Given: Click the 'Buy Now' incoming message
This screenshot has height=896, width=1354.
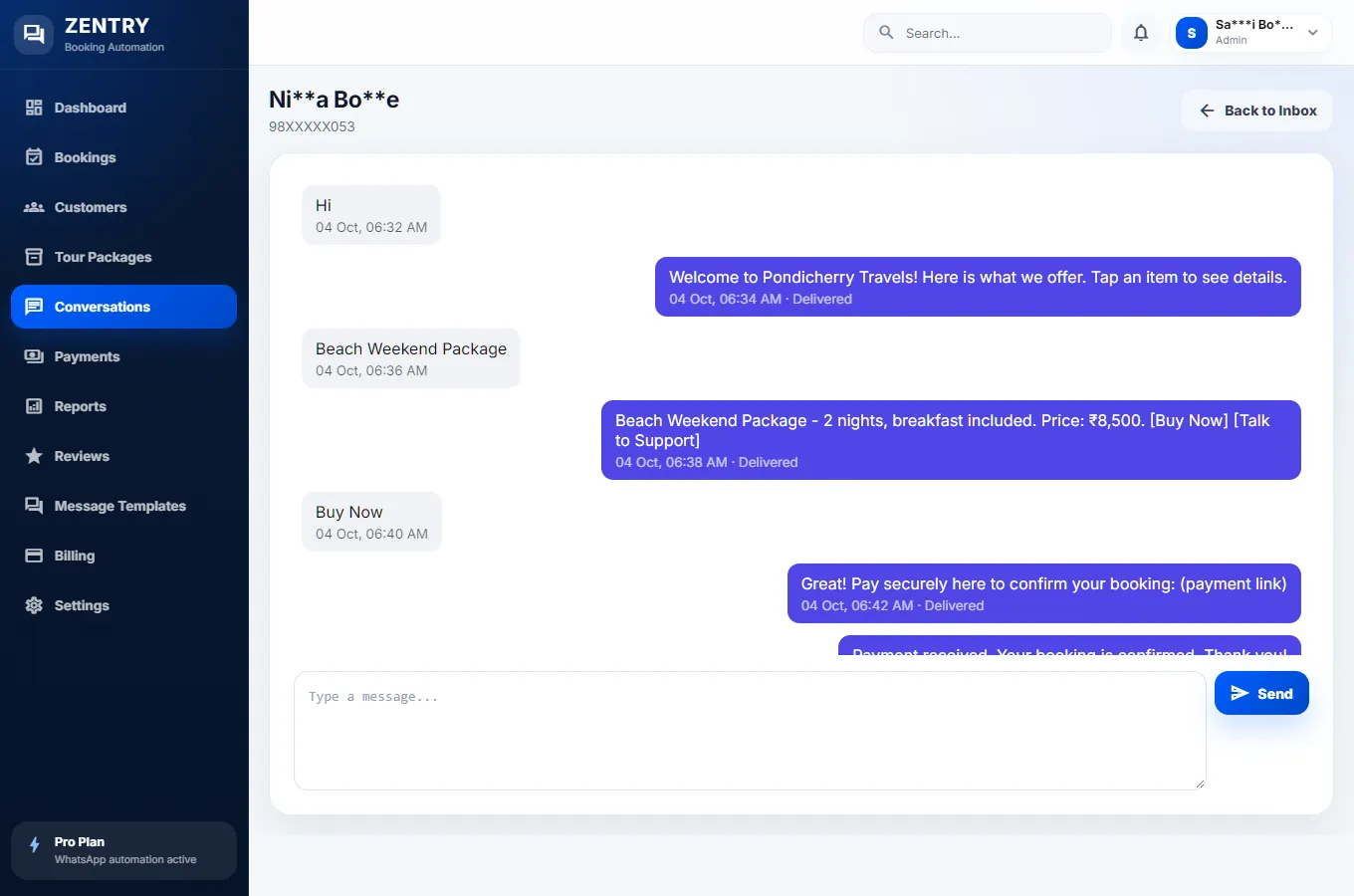Looking at the screenshot, I should (371, 522).
